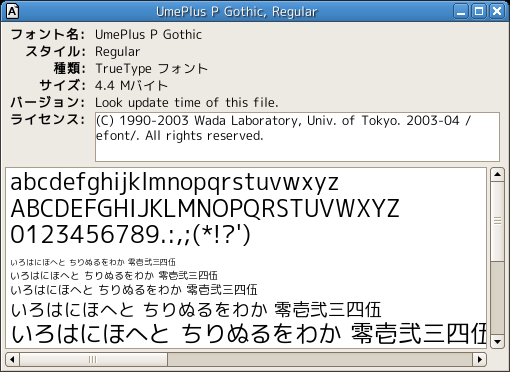Viewport: 510px width, 372px height.
Task: Click the vertical scrollbar track below thumb
Action: pos(497,298)
